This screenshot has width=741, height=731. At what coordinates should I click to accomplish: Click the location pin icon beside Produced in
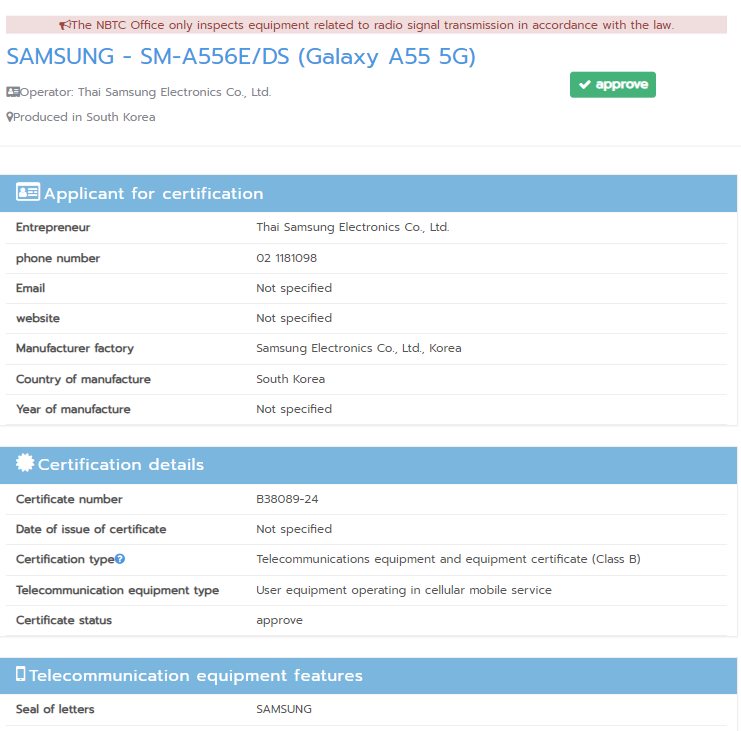[x=10, y=117]
